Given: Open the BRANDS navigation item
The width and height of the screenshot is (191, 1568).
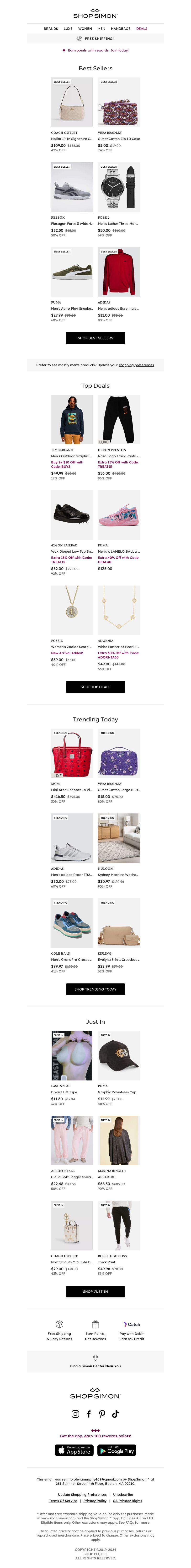Looking at the screenshot, I should 51,29.
